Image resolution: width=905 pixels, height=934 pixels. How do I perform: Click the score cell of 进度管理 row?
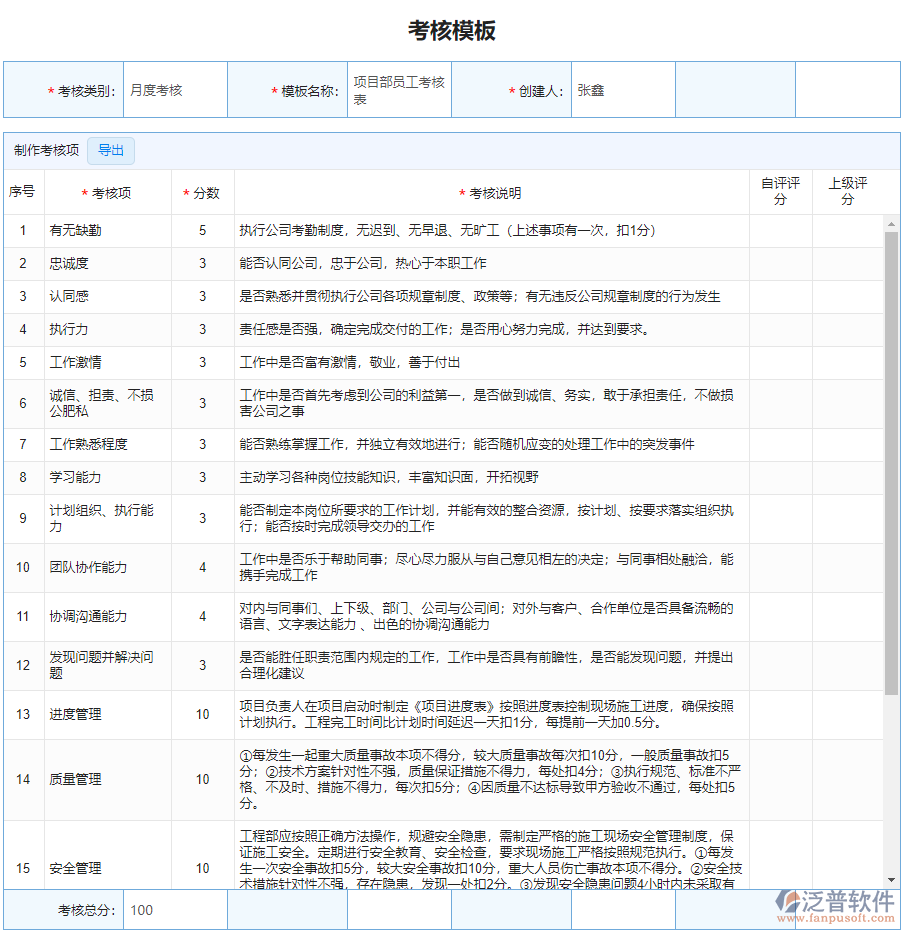(203, 715)
